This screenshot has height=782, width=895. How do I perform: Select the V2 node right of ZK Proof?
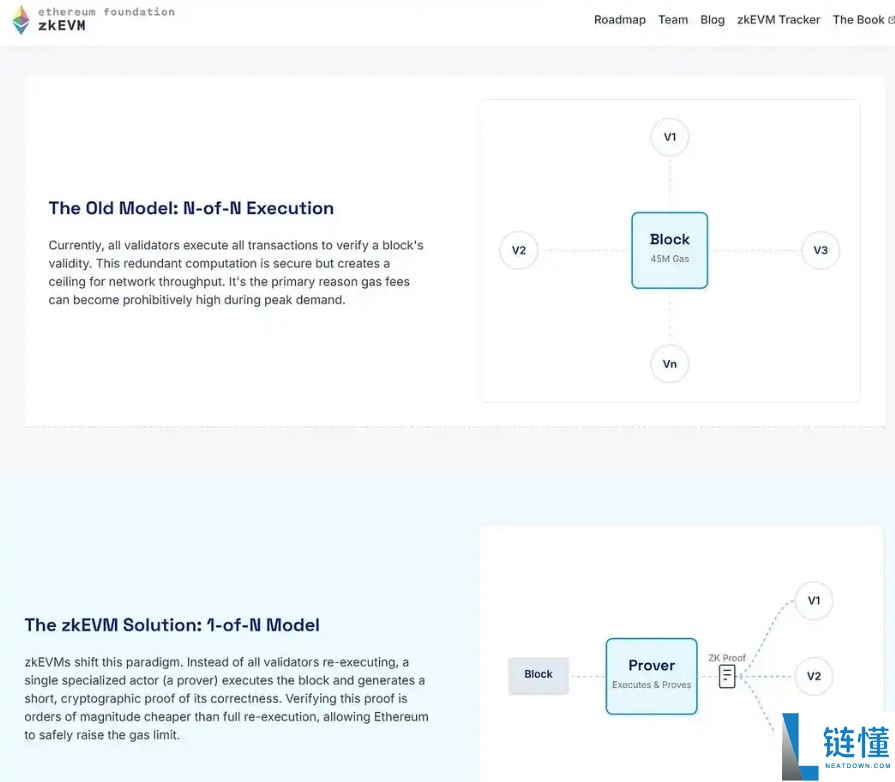coord(813,676)
